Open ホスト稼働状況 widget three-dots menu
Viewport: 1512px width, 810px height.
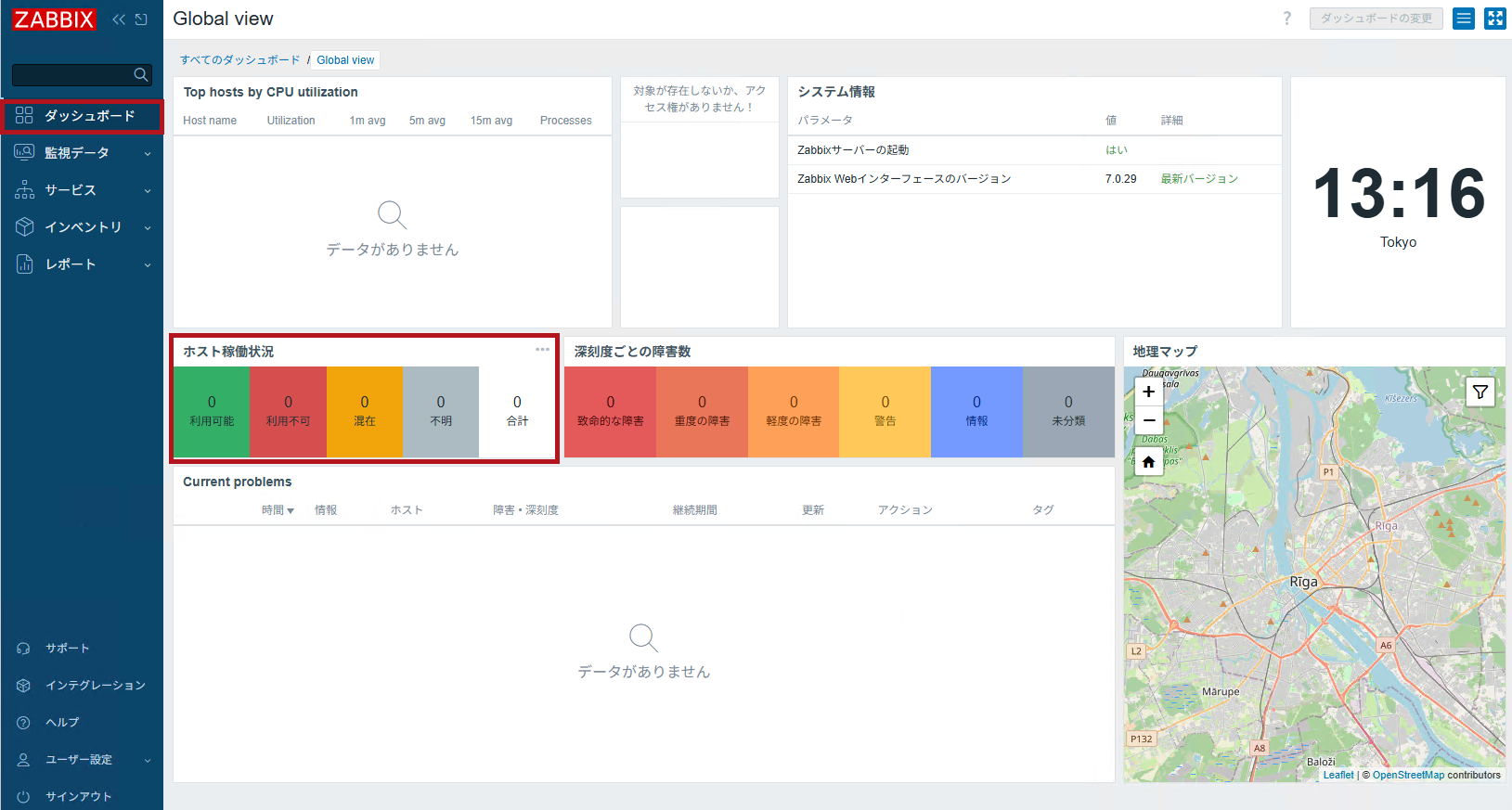543,350
